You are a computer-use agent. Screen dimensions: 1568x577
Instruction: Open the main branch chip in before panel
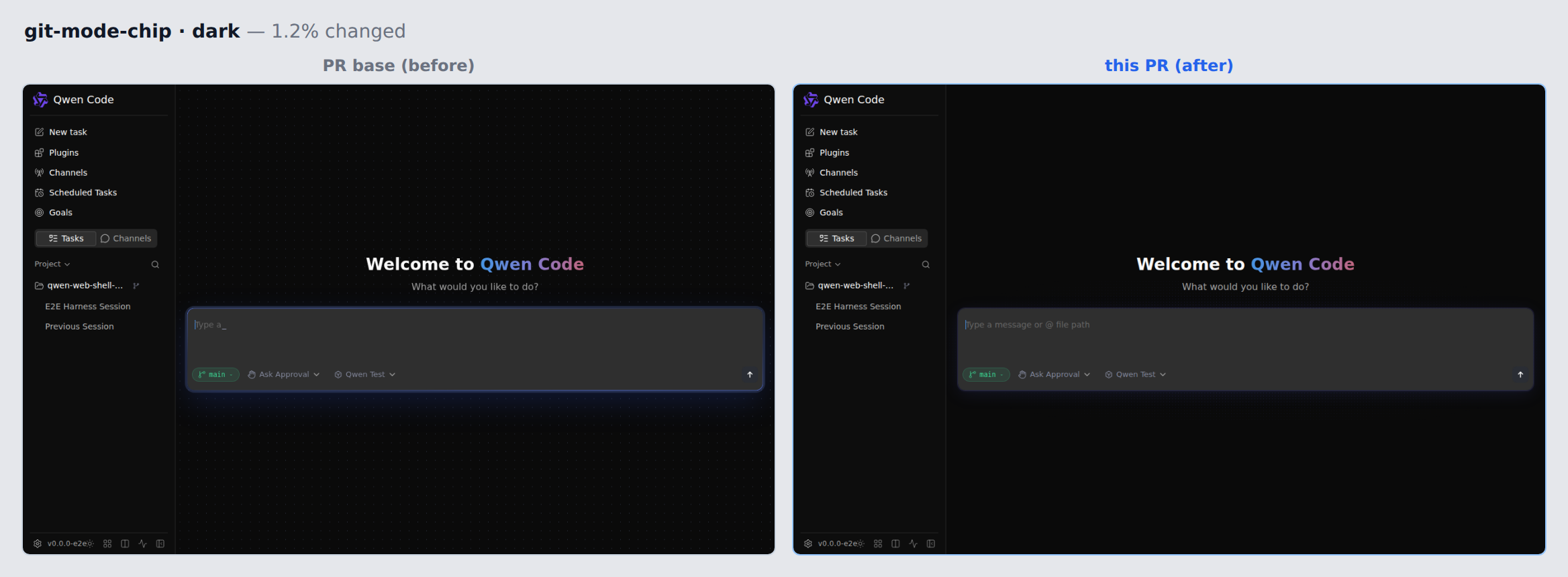click(215, 374)
